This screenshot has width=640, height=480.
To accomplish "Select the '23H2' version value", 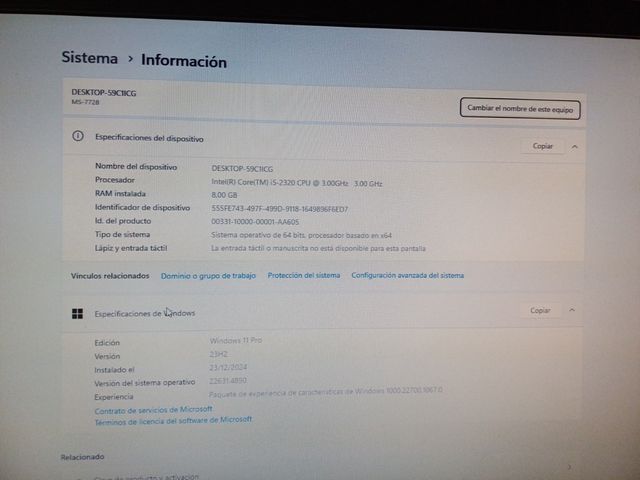I will click(x=218, y=354).
